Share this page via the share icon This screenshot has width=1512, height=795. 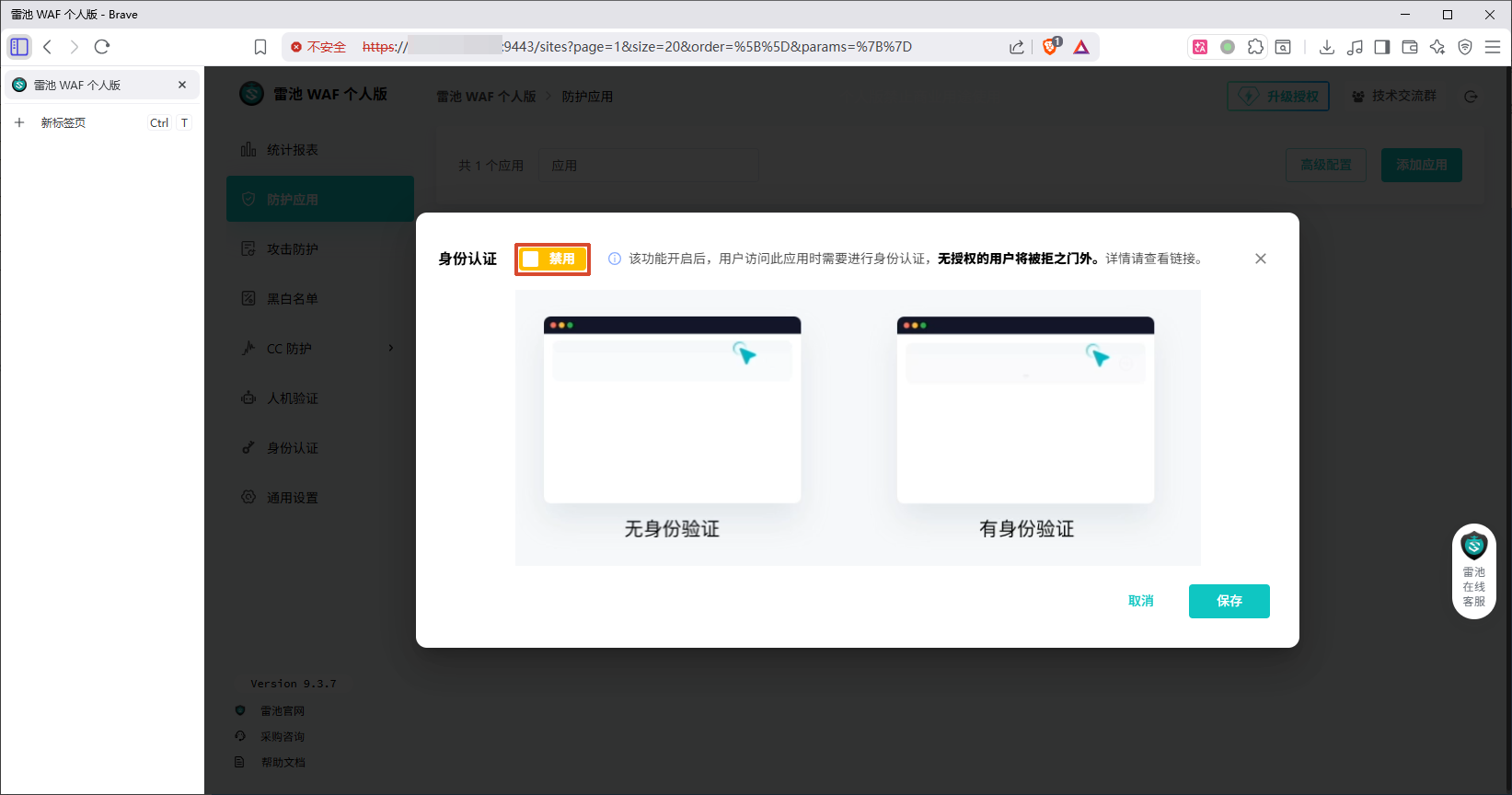tap(1017, 47)
